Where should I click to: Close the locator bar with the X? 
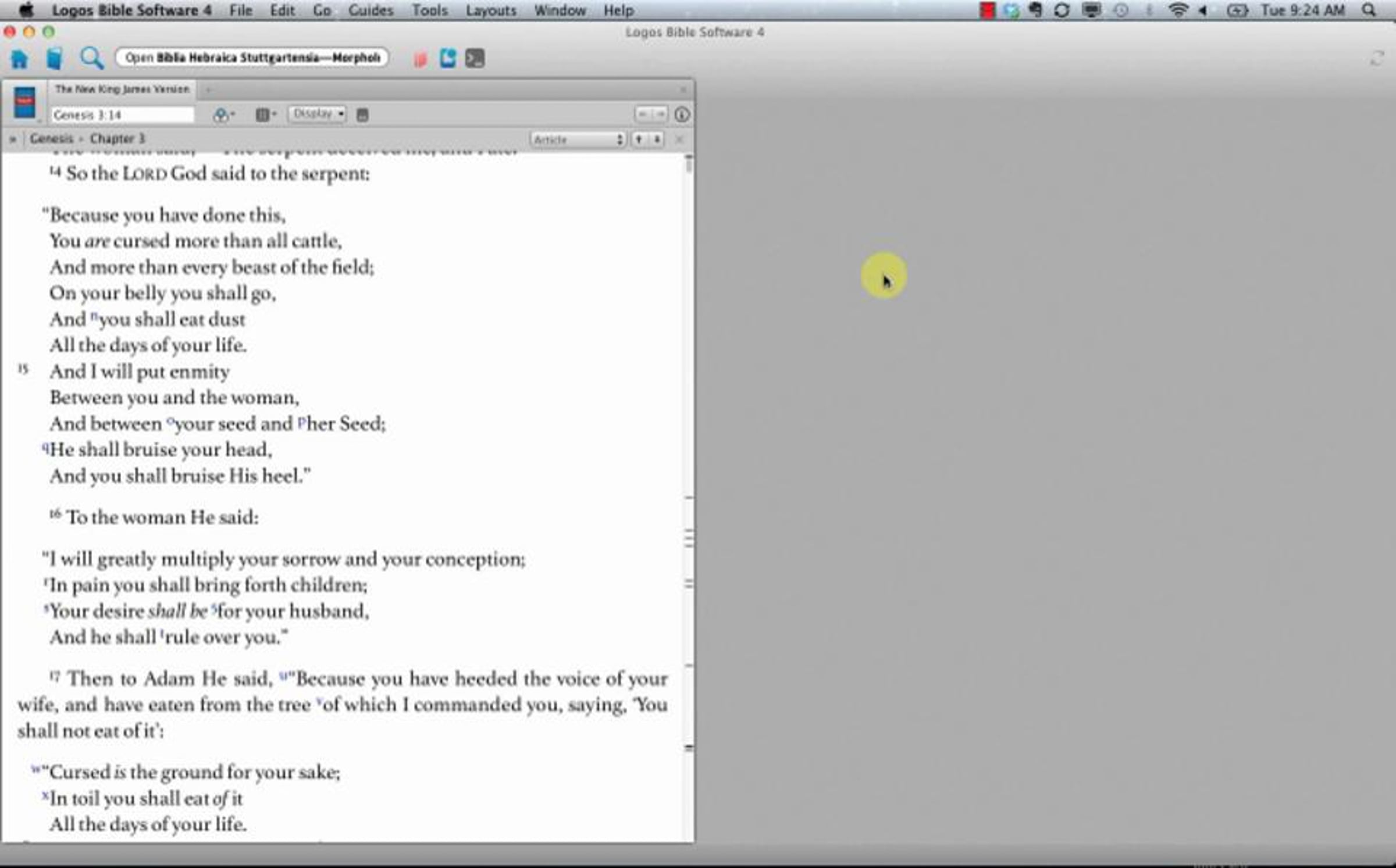pos(679,140)
